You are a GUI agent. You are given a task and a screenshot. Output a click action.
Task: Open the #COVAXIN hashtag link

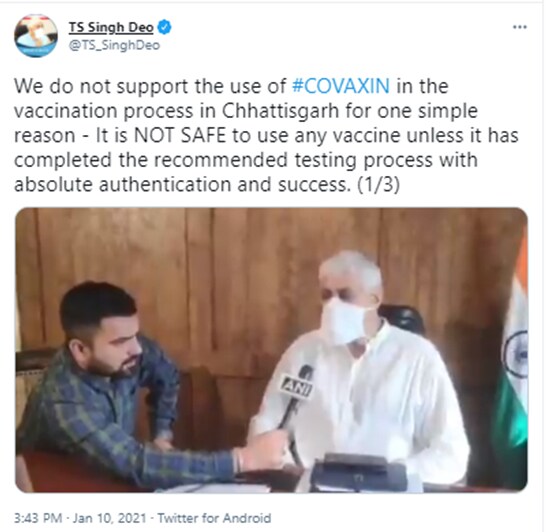[x=341, y=86]
